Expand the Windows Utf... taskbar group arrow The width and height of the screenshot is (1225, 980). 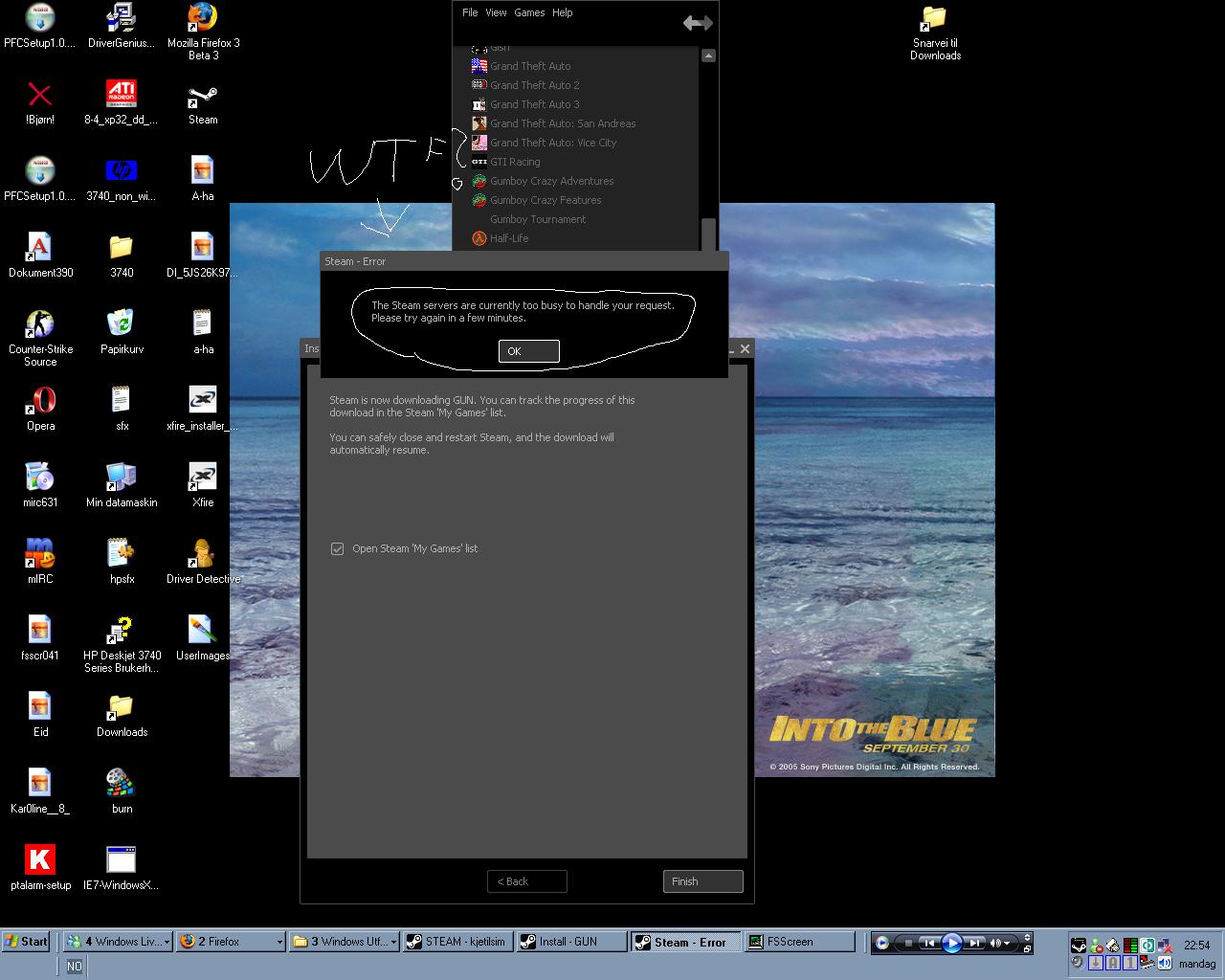(x=393, y=943)
